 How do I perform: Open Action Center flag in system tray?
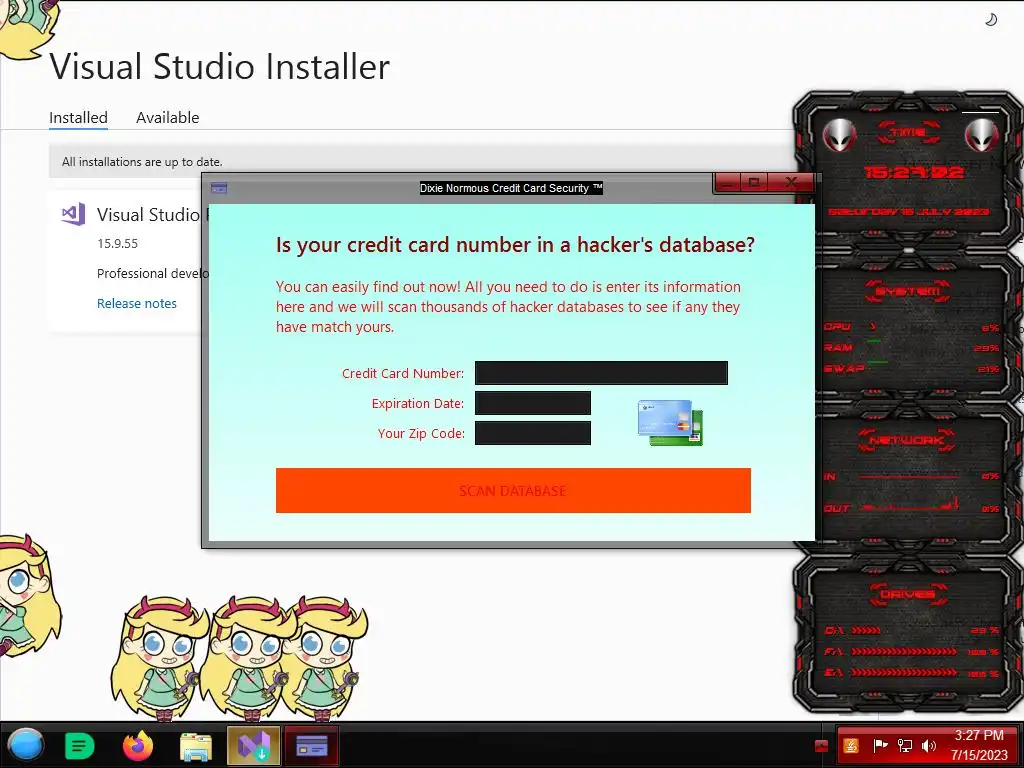880,746
